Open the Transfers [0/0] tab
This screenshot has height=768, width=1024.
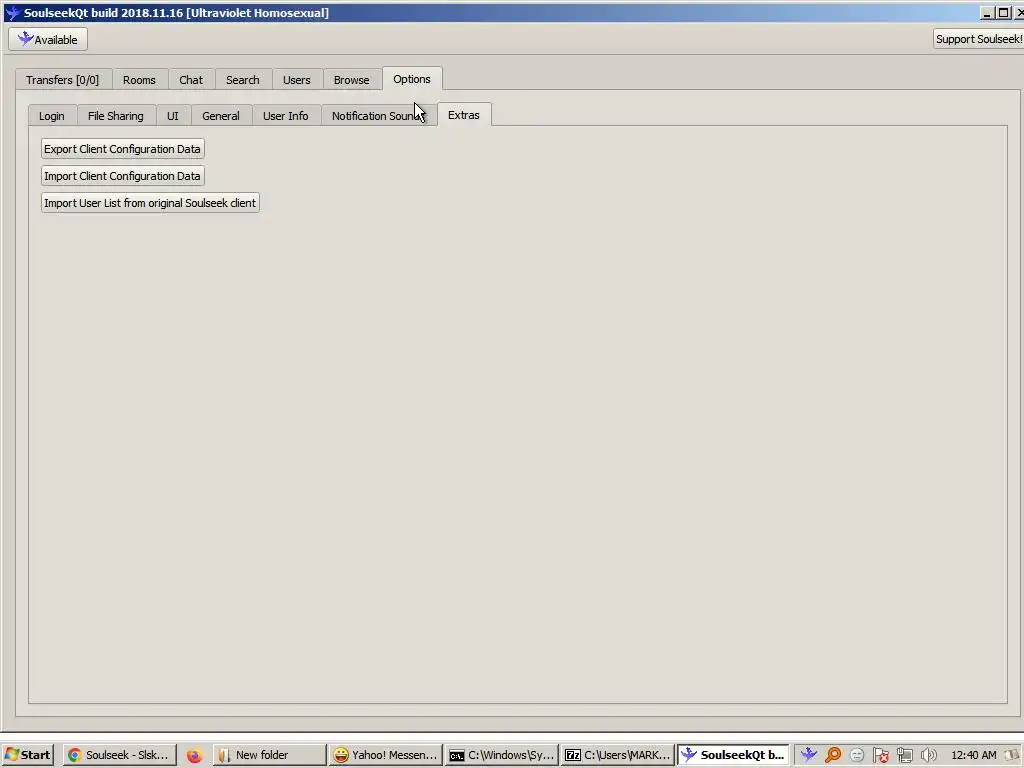pos(63,80)
